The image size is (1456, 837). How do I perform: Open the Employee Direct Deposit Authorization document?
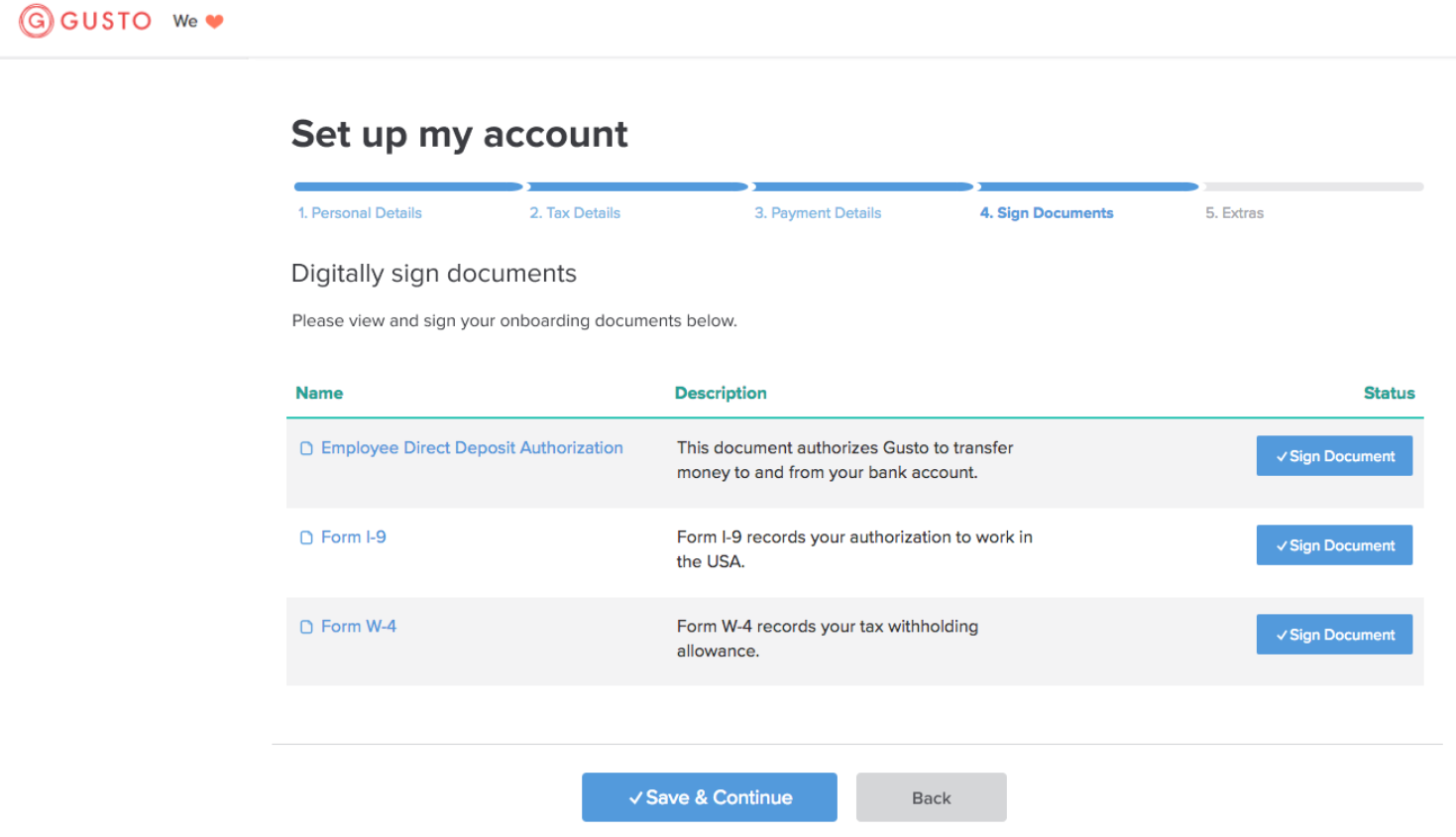(472, 448)
